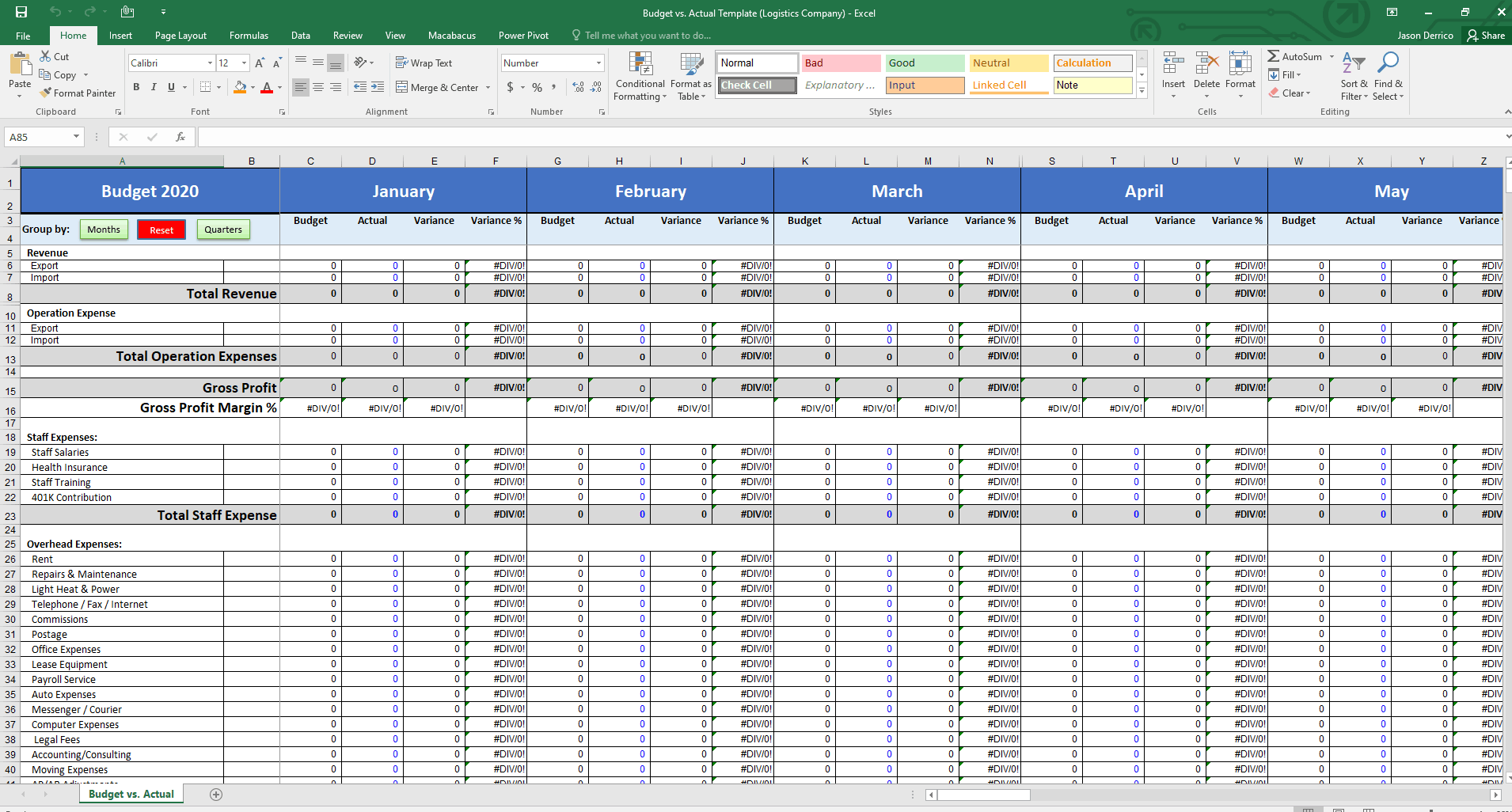Expand the font name Calibri dropdown
The image size is (1512, 812).
[210, 63]
